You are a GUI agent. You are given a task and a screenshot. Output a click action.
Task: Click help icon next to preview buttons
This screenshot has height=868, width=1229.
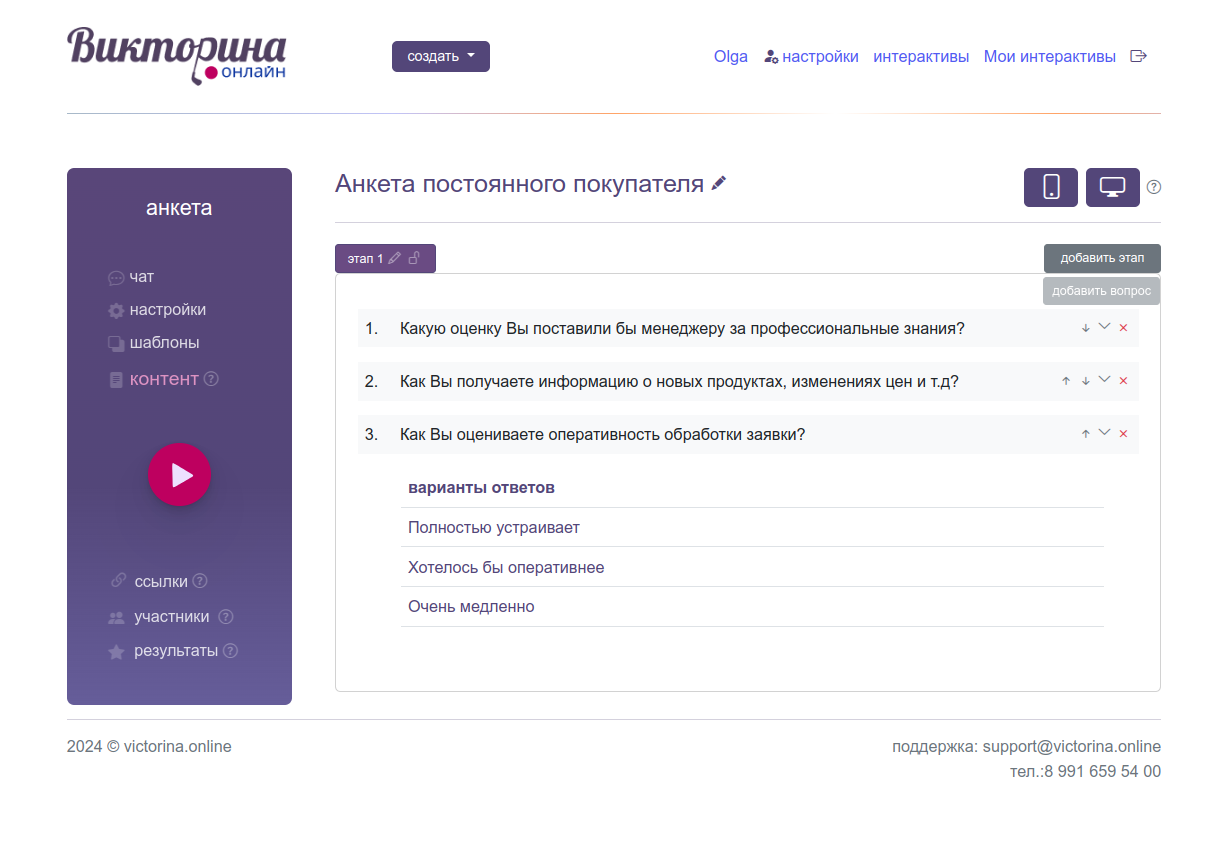(x=1154, y=187)
